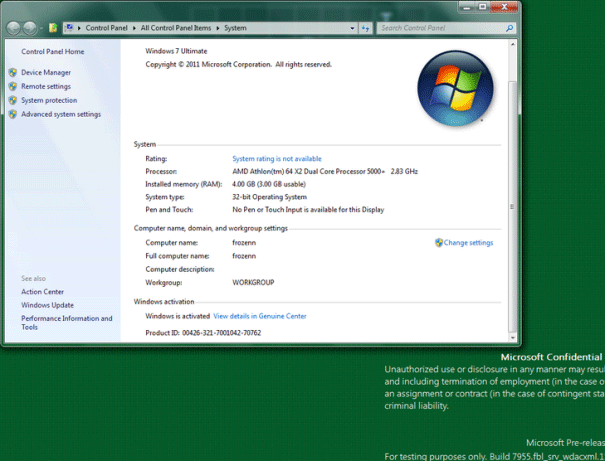Click the scrollbar down arrow

(x=512, y=338)
